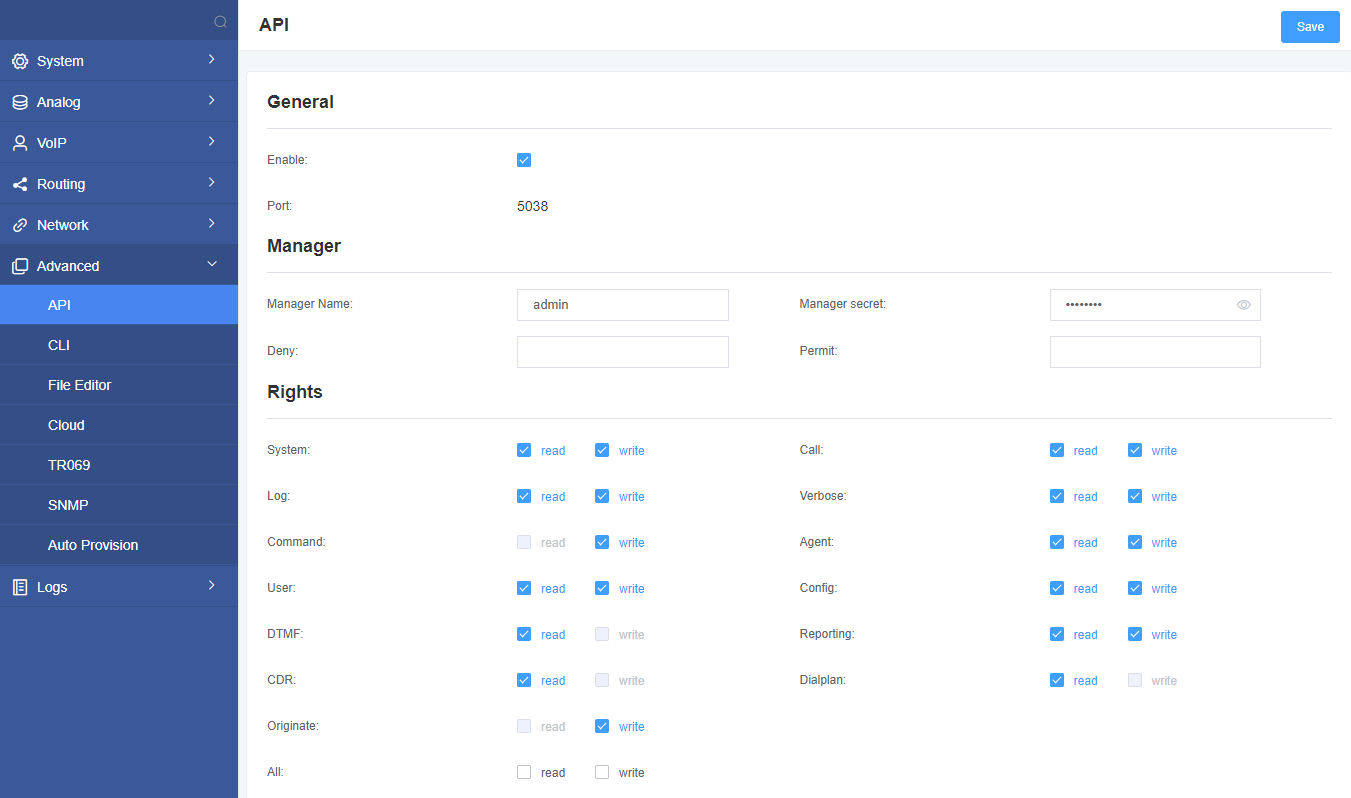Uncheck Agent write permission
The image size is (1351, 798).
[x=1135, y=542]
